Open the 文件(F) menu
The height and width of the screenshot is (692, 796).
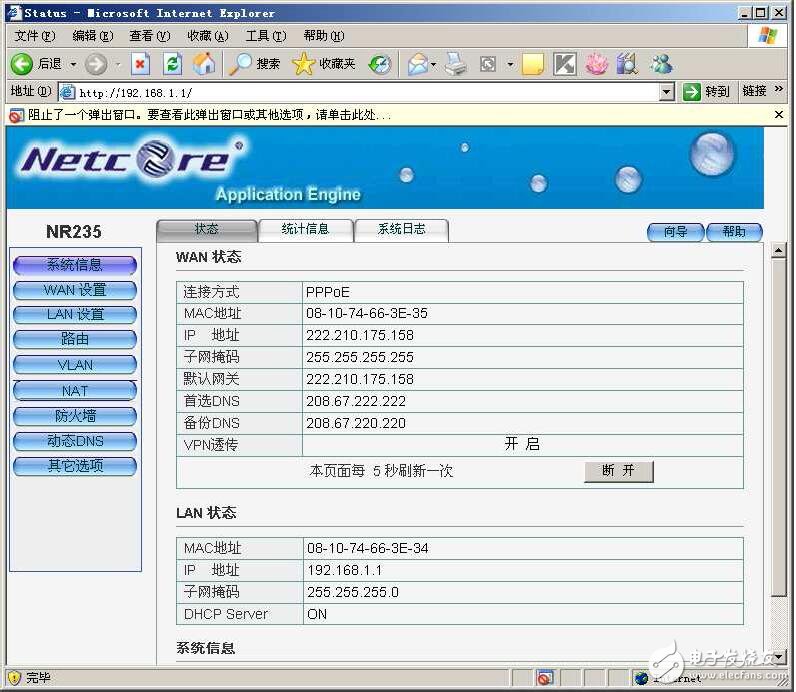click(35, 36)
